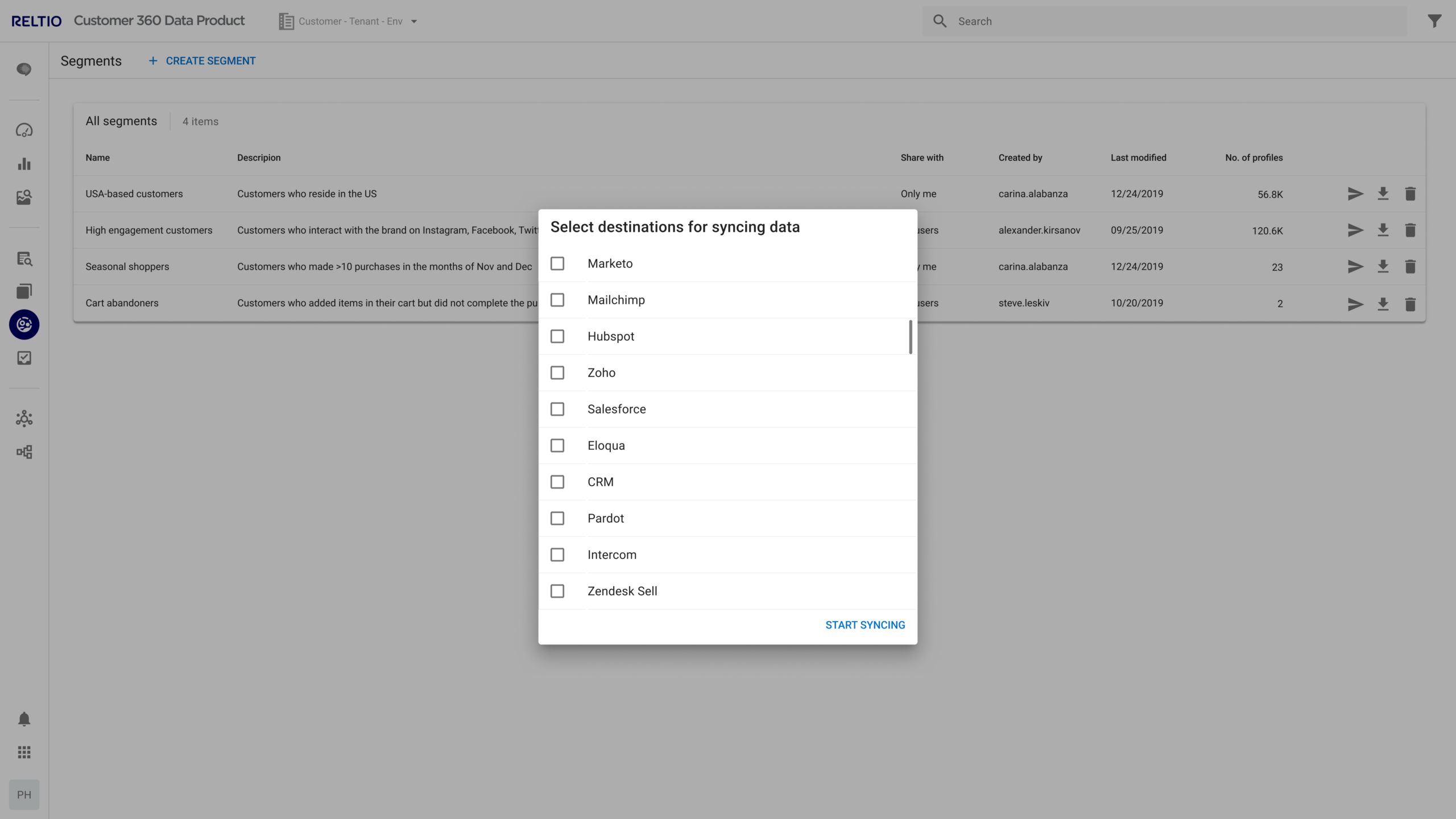Click the Created by column header

(x=1020, y=158)
